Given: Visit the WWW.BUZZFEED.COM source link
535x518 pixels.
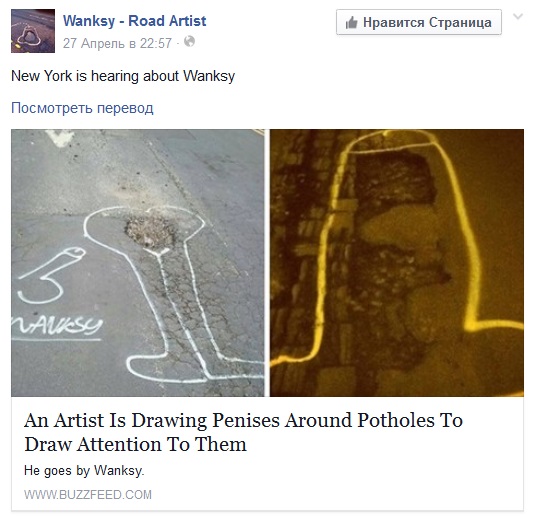Looking at the screenshot, I should (x=88, y=495).
